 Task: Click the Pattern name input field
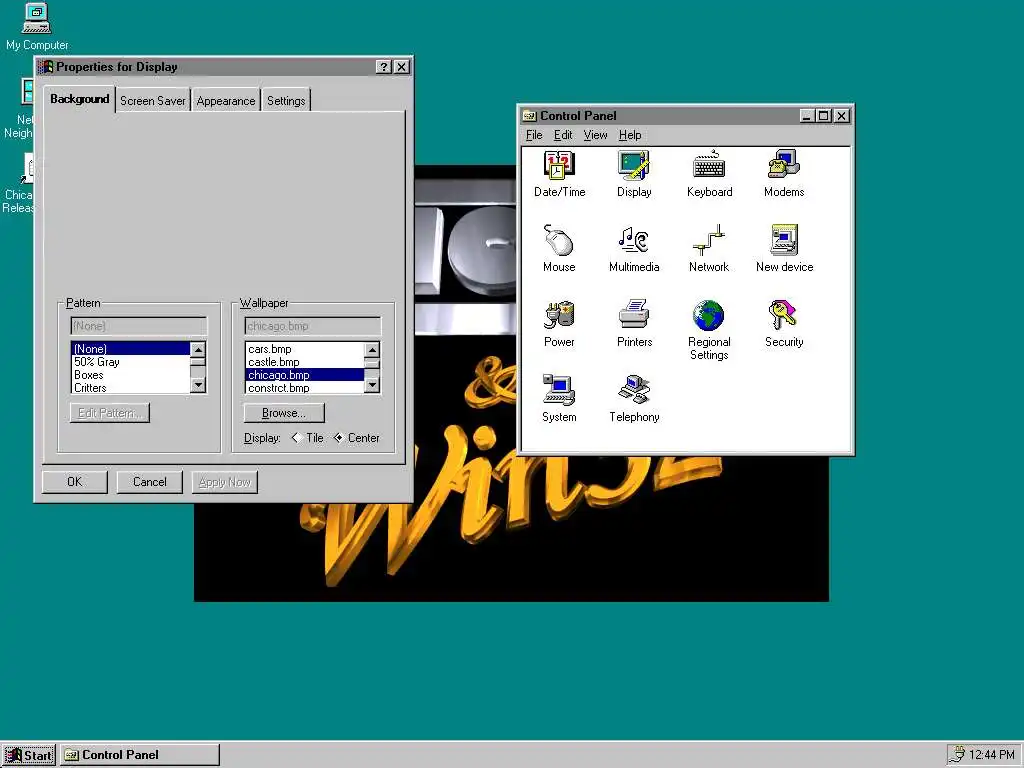click(138, 326)
